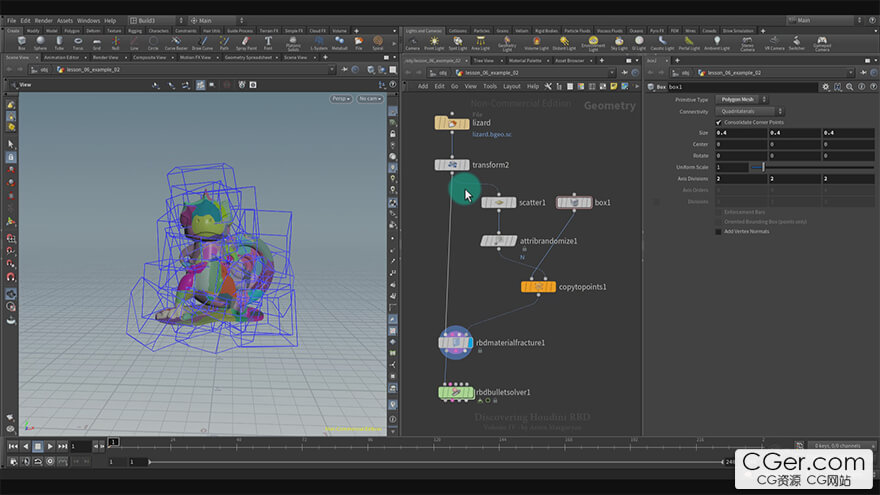Select the Font shelf tool

click(x=268, y=43)
